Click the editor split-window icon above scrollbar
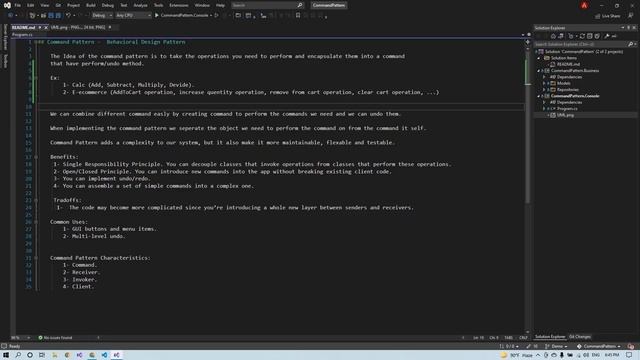640x360 pixels. click(528, 42)
